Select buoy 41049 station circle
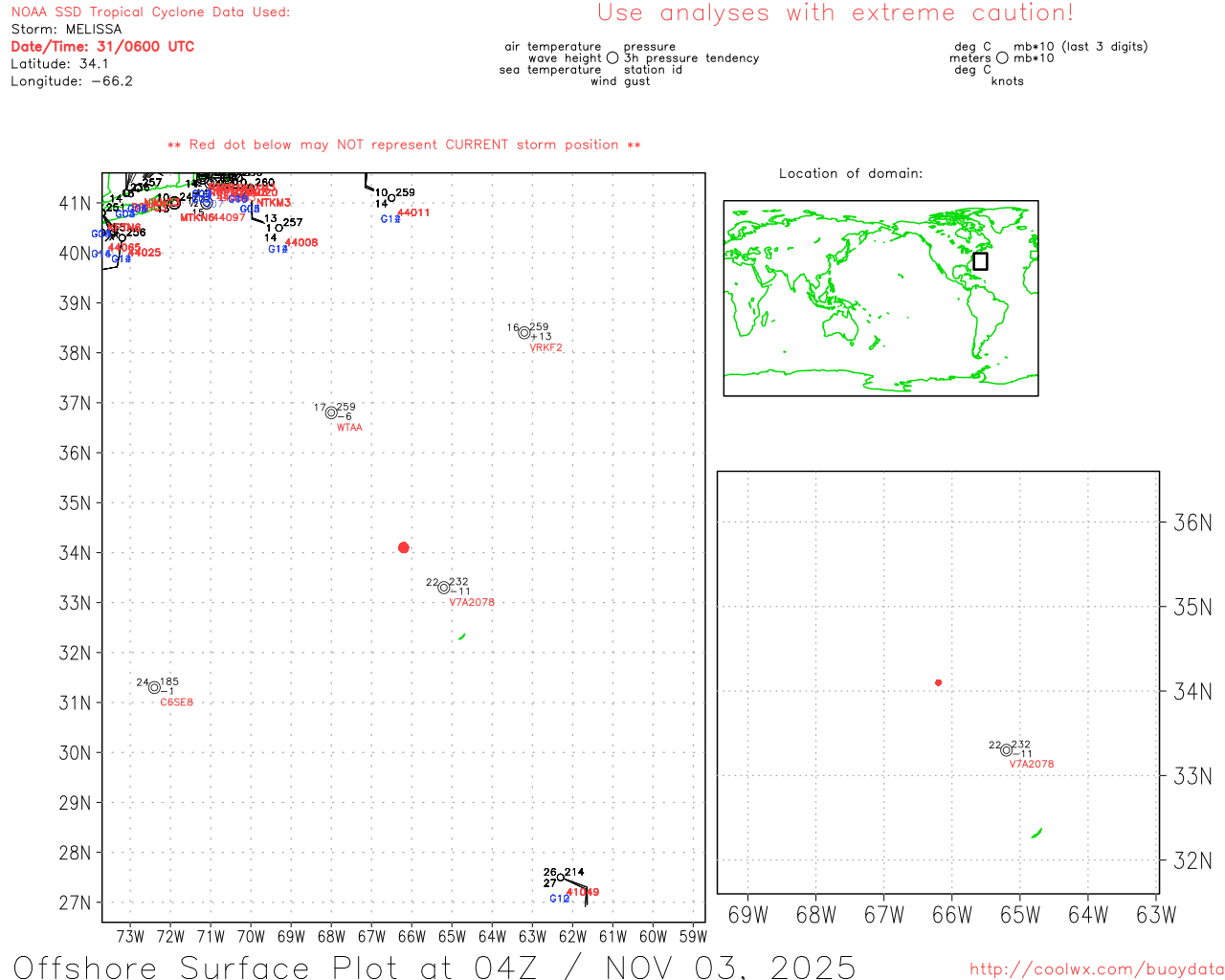 coord(561,878)
